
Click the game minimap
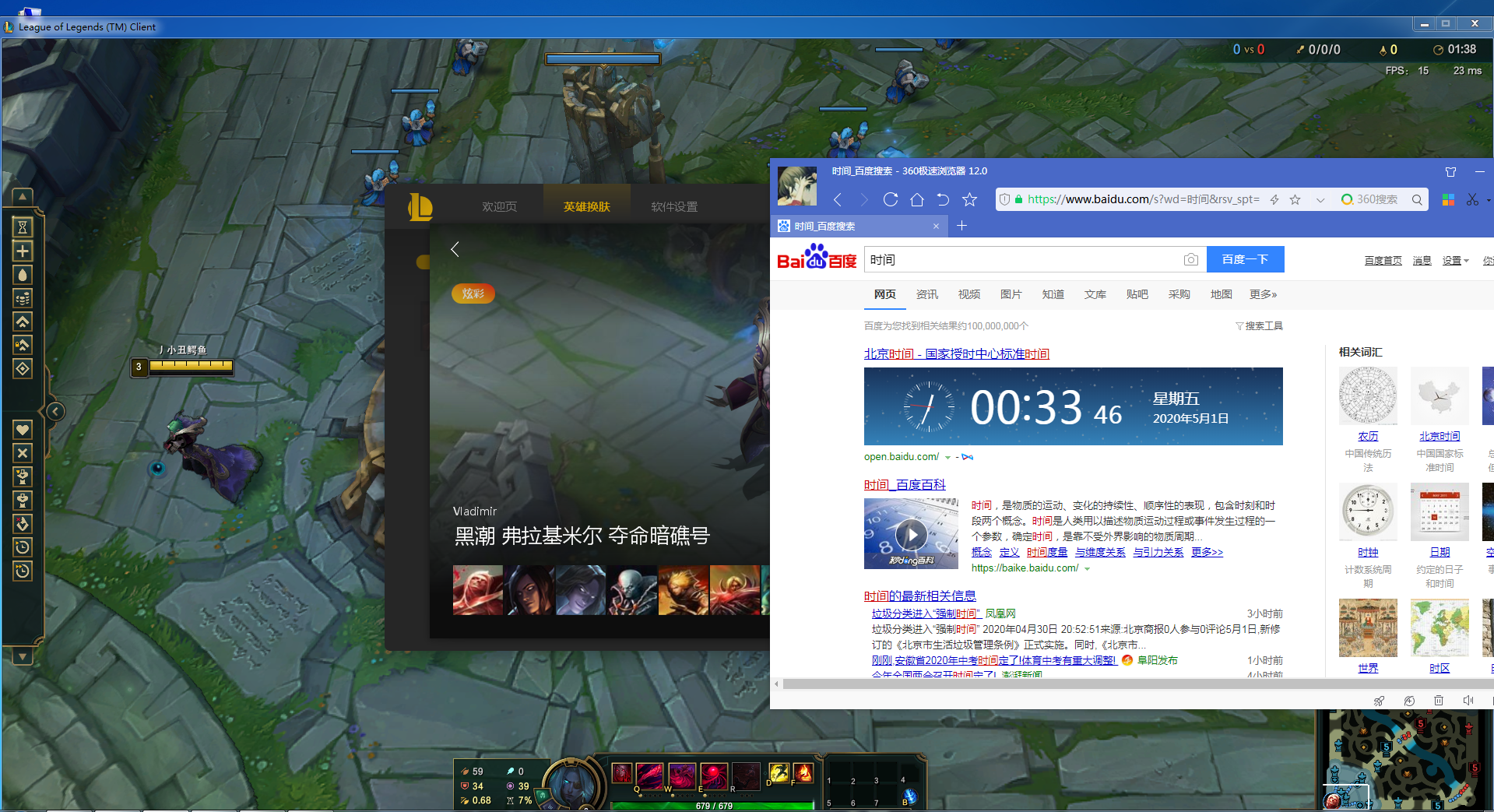pos(1404,760)
